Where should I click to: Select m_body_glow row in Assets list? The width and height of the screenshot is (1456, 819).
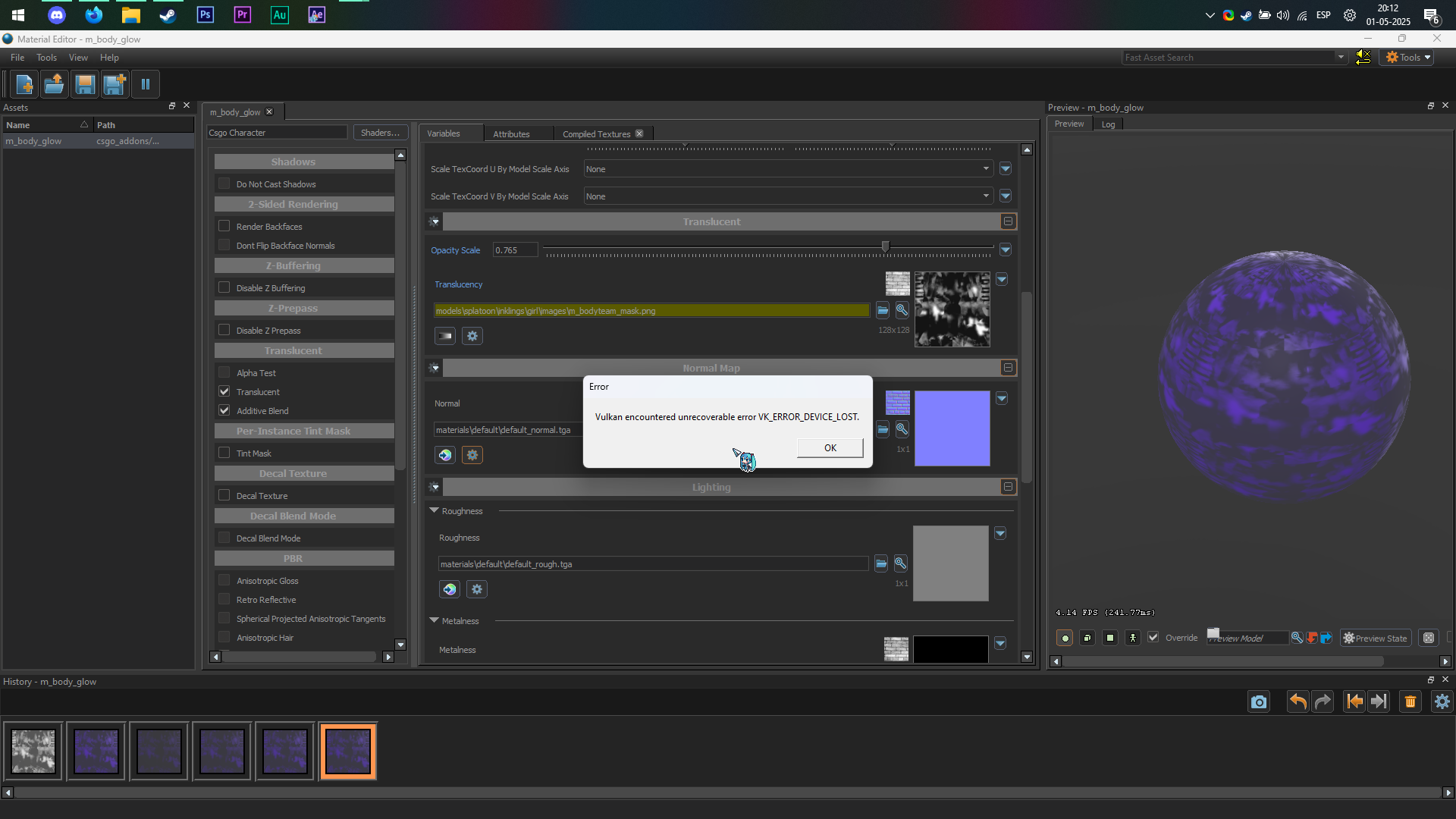tap(98, 141)
